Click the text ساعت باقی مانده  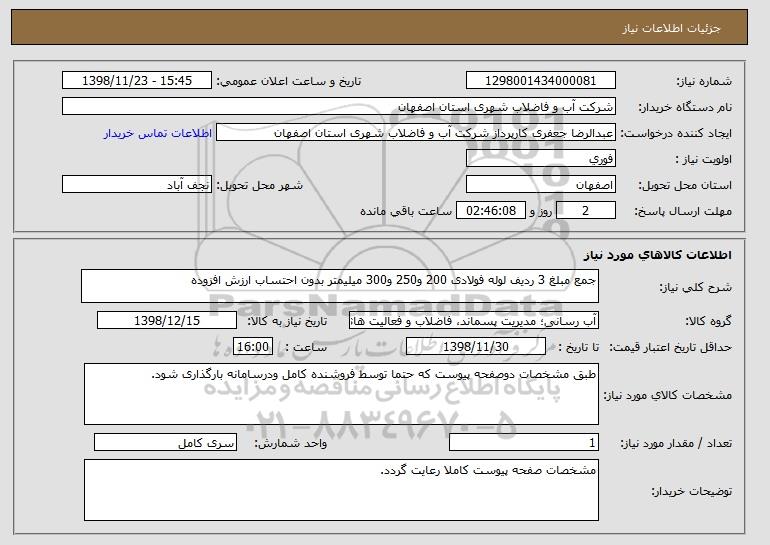(x=406, y=211)
